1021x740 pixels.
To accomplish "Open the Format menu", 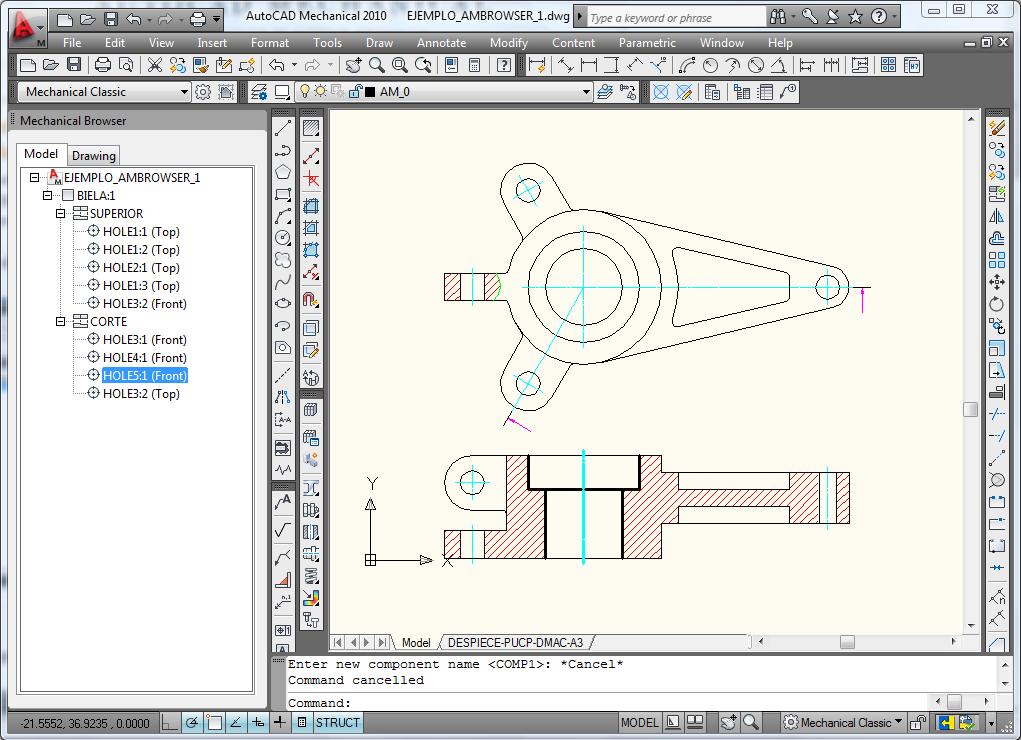I will [270, 43].
